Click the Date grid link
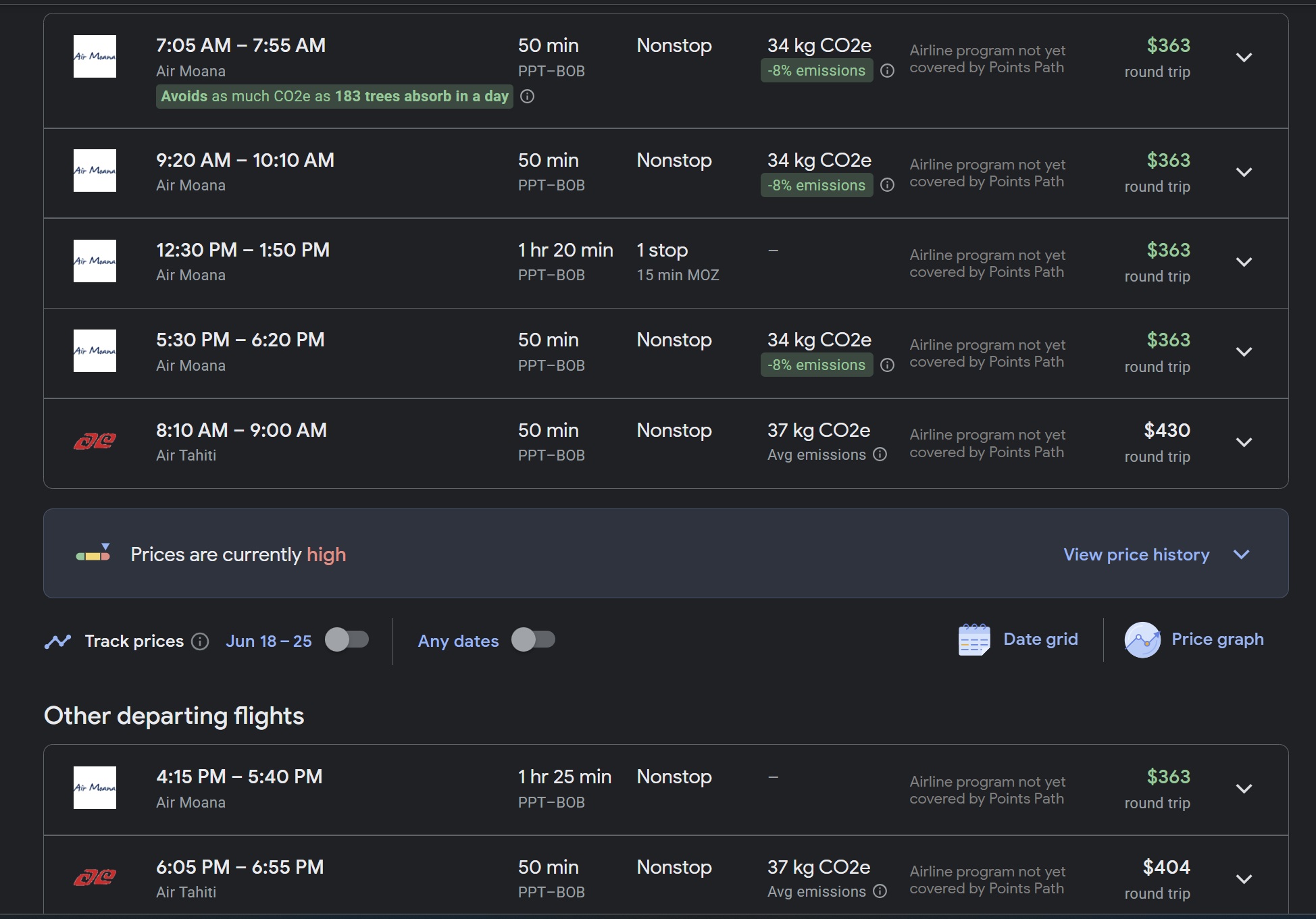The height and width of the screenshot is (919, 1316). pyautogui.click(x=1040, y=639)
